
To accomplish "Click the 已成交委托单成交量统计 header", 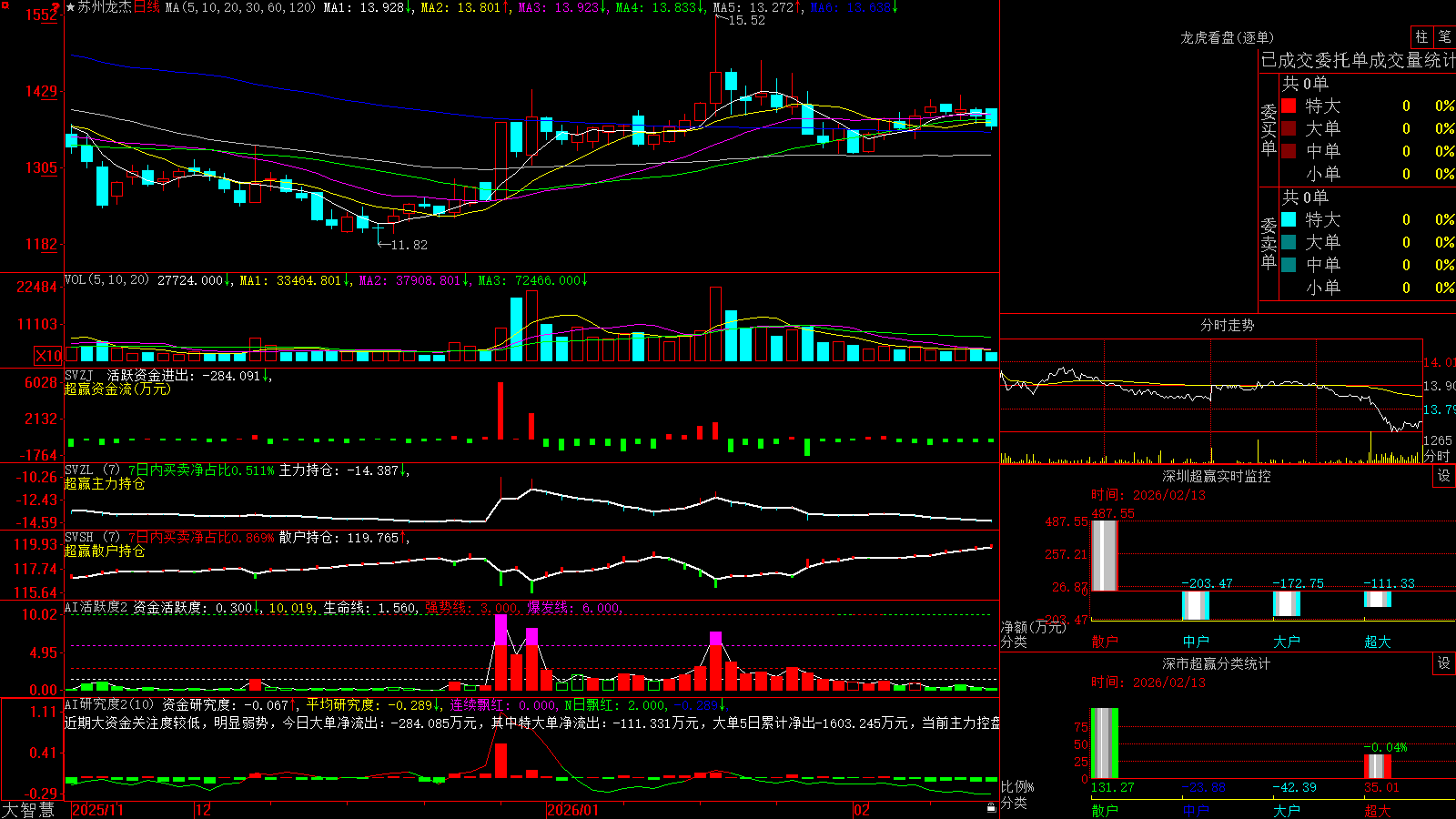I will [x=1358, y=60].
